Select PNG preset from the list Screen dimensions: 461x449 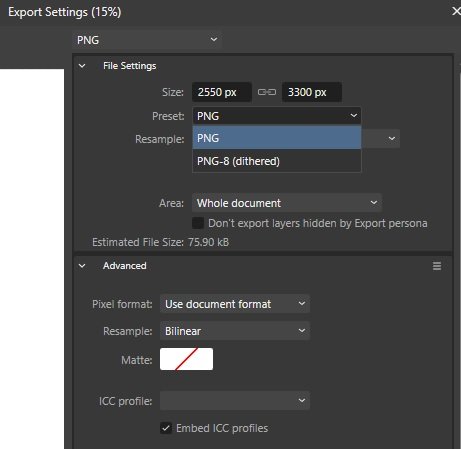click(x=277, y=138)
